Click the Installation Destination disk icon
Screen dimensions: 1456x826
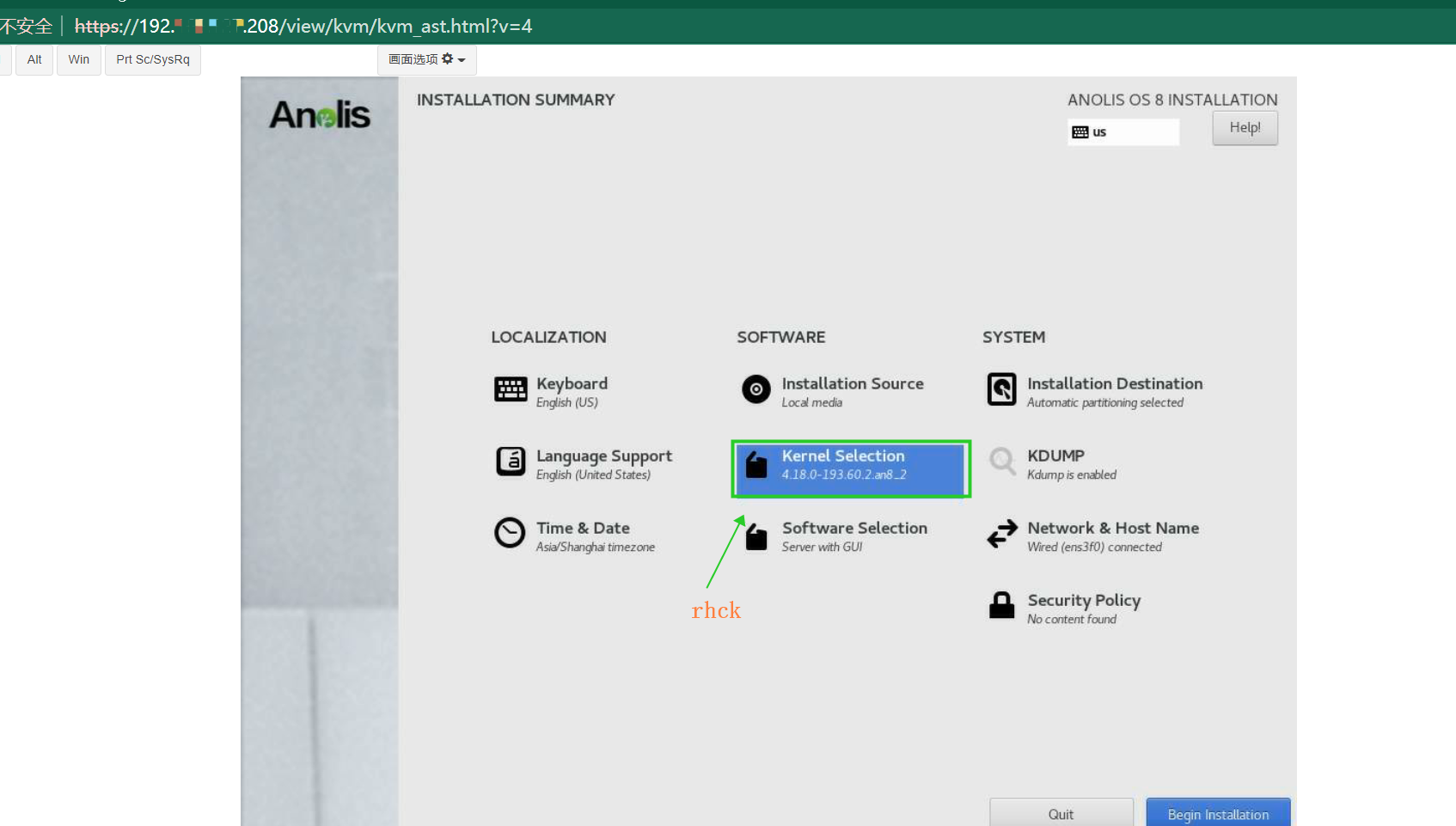(x=1001, y=389)
